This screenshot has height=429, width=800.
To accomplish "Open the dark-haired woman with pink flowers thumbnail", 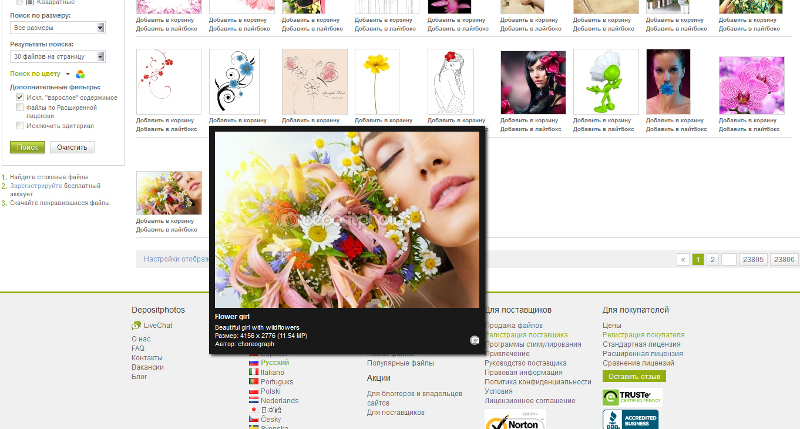I will [533, 82].
